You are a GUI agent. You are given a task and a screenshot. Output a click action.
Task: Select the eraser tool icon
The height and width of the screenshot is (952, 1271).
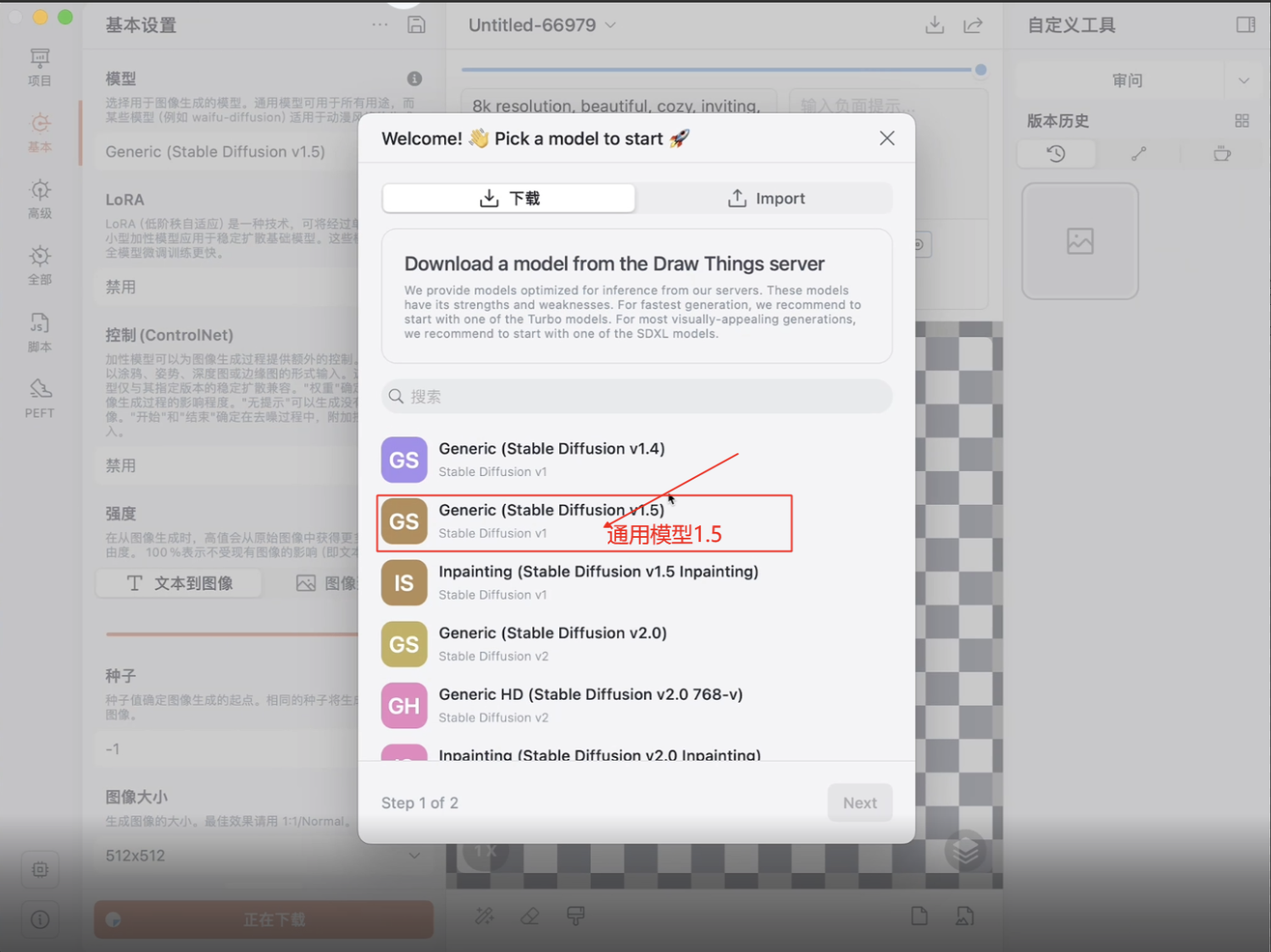tap(530, 916)
